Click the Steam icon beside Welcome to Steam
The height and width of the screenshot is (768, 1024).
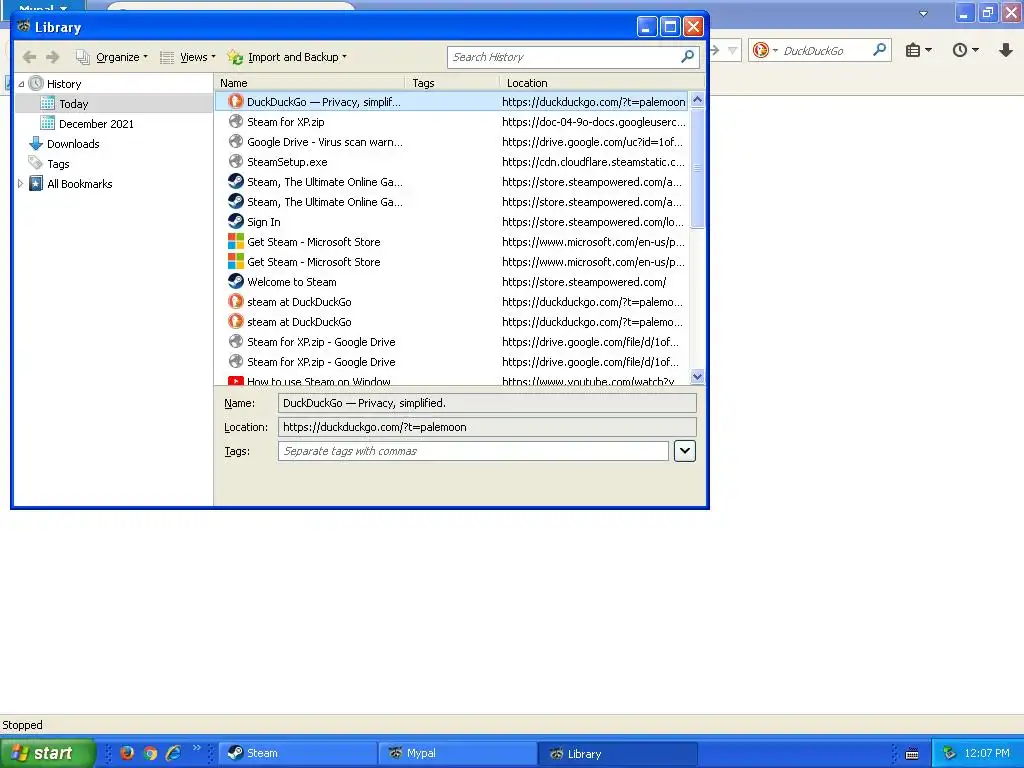tap(236, 281)
